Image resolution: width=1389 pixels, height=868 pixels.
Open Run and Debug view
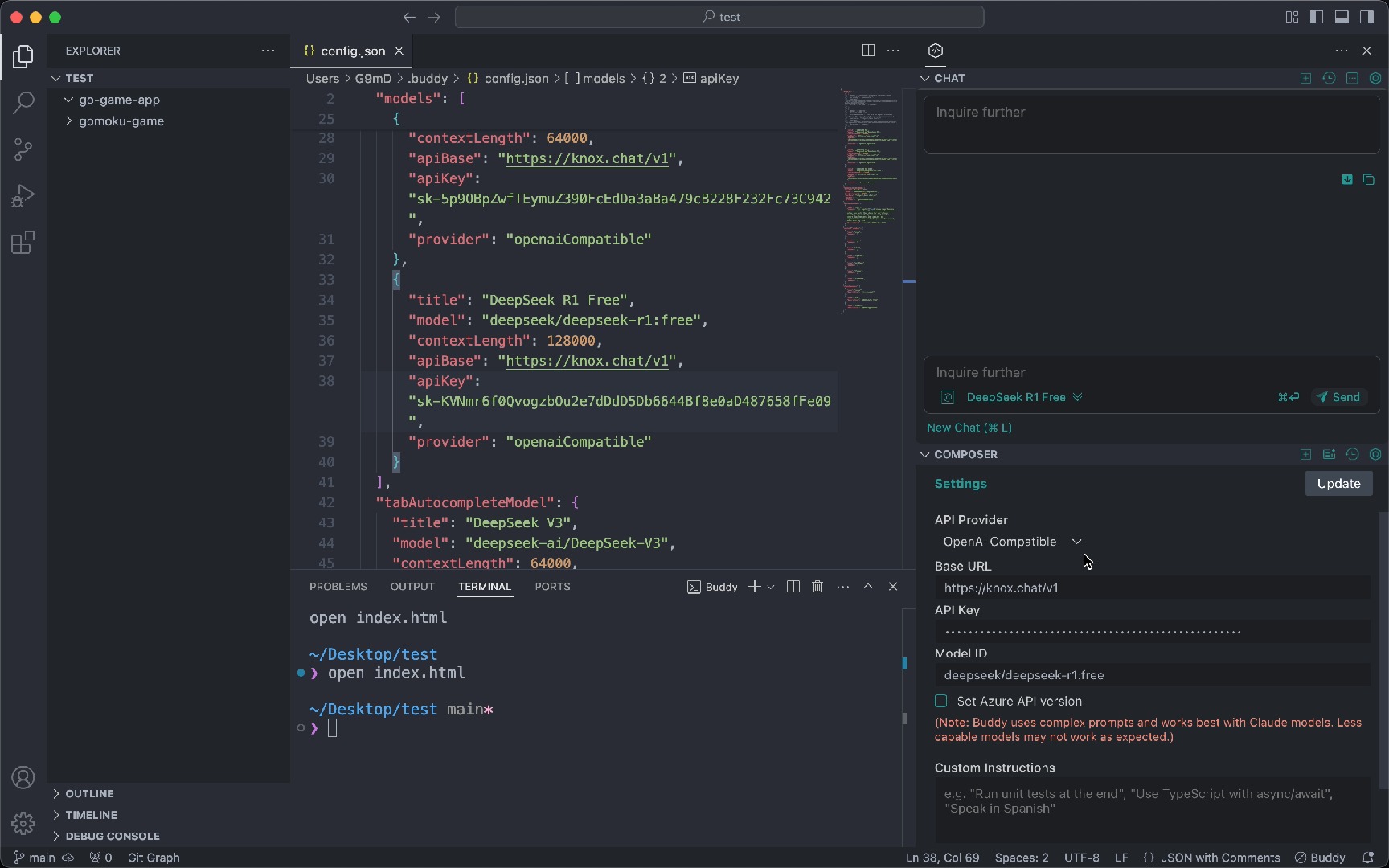point(23,195)
